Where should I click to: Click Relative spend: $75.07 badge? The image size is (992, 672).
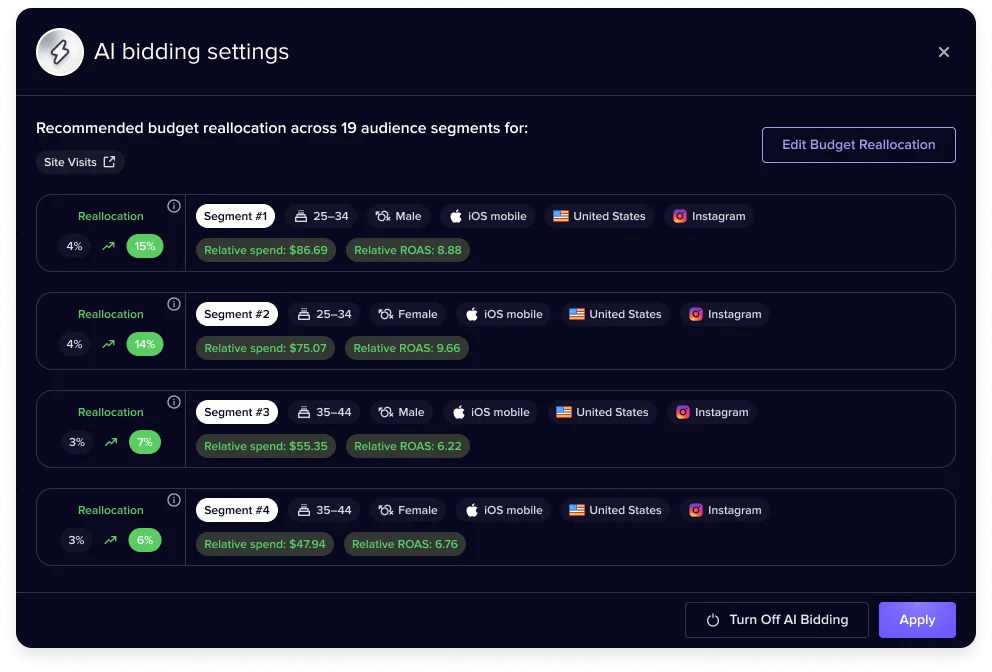click(x=265, y=349)
